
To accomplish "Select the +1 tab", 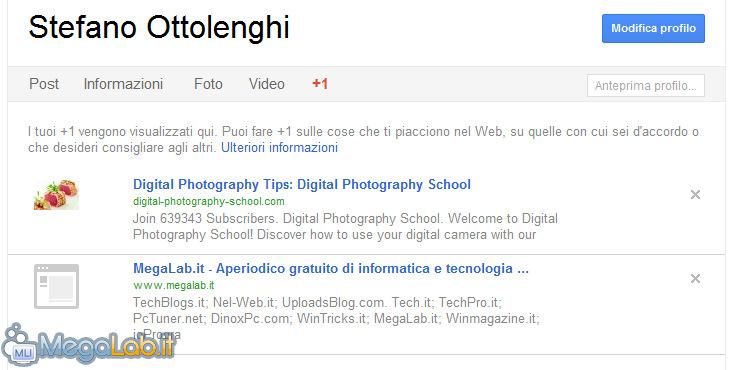I will tap(320, 84).
